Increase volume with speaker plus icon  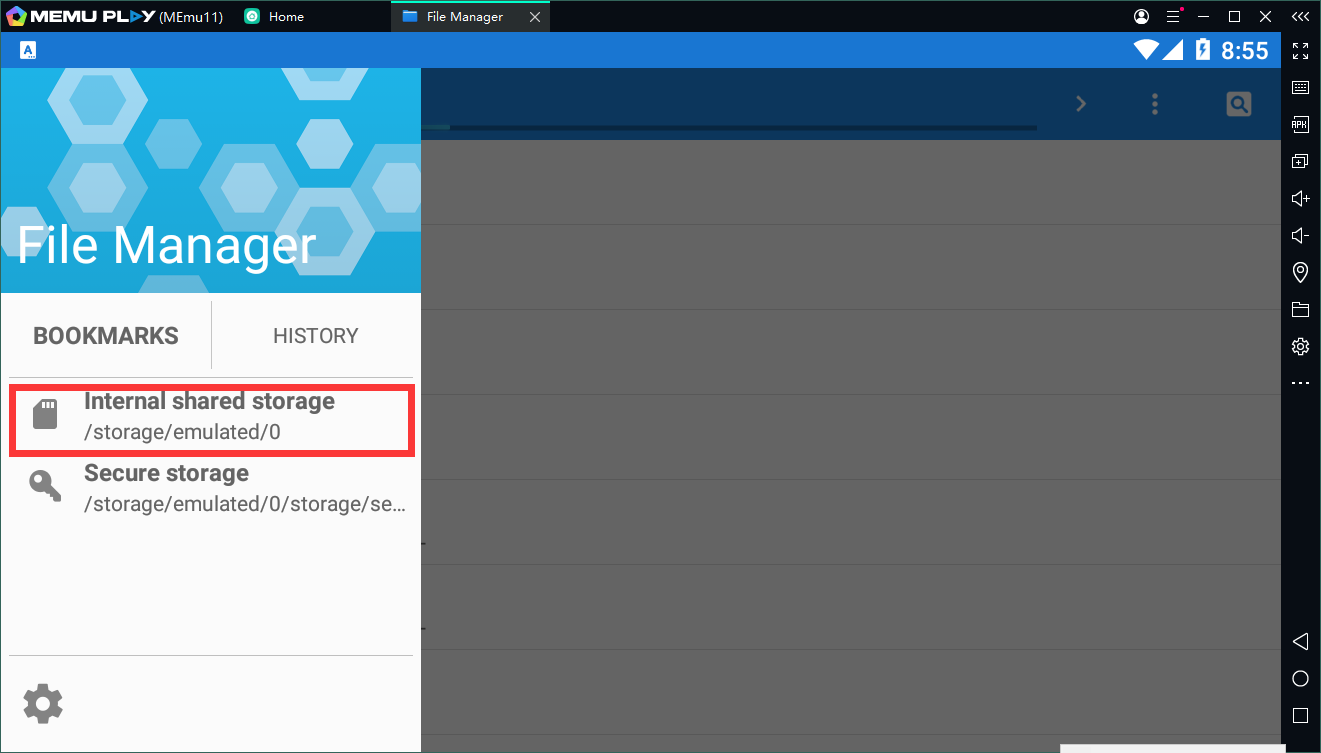[1300, 198]
